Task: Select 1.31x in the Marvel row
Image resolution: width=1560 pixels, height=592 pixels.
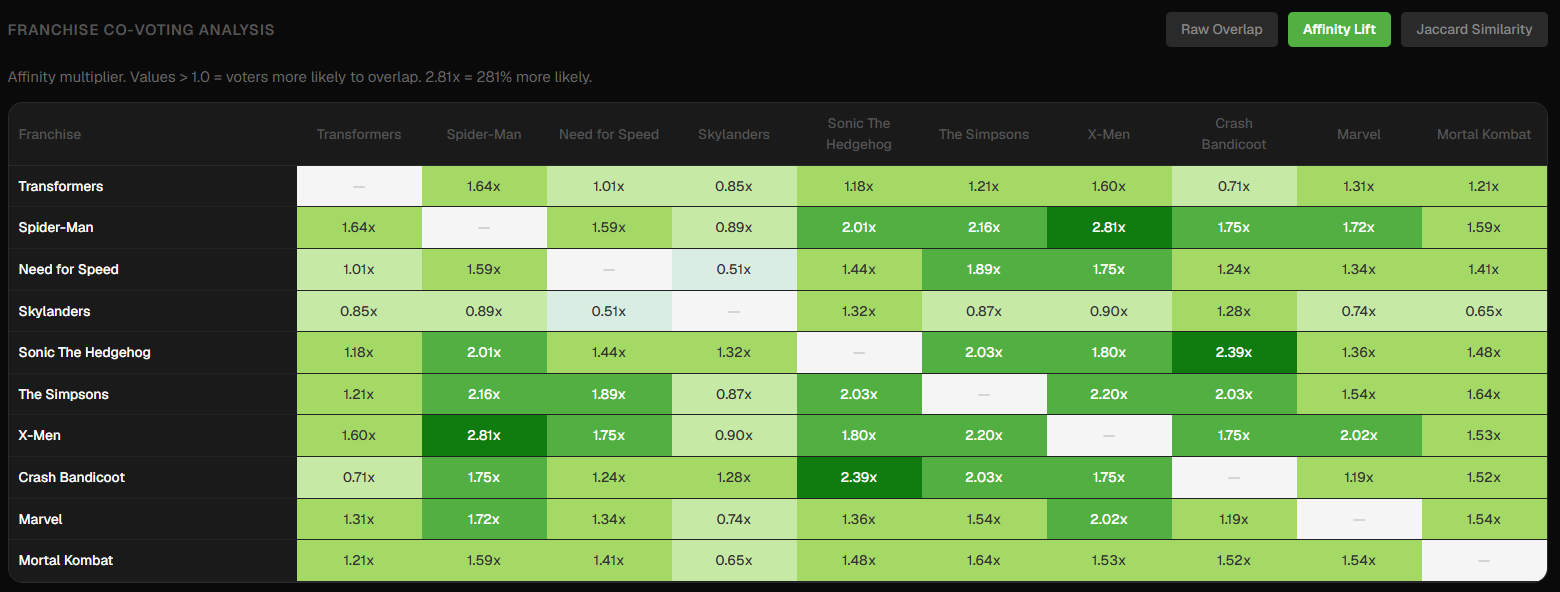Action: point(359,519)
